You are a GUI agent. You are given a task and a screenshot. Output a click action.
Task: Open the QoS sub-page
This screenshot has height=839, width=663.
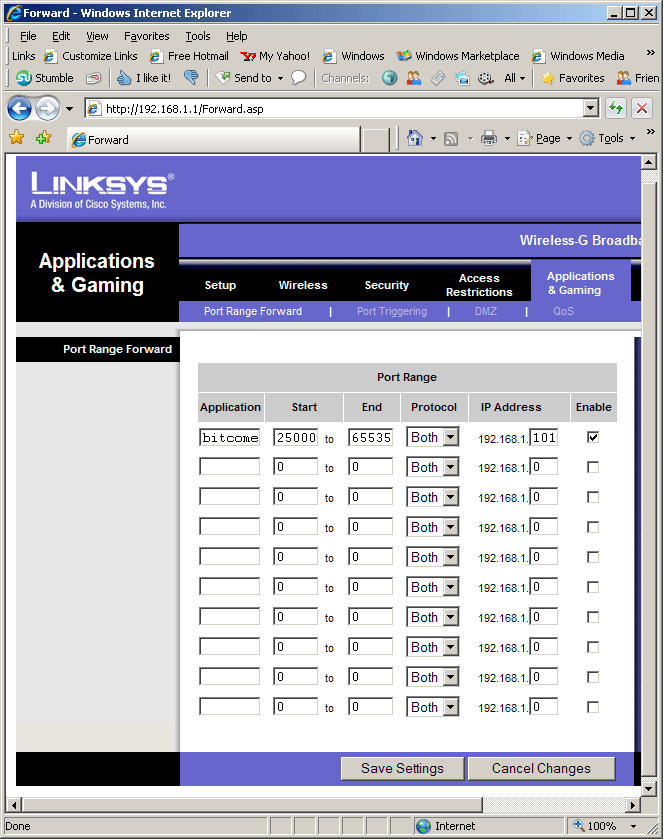(x=563, y=311)
